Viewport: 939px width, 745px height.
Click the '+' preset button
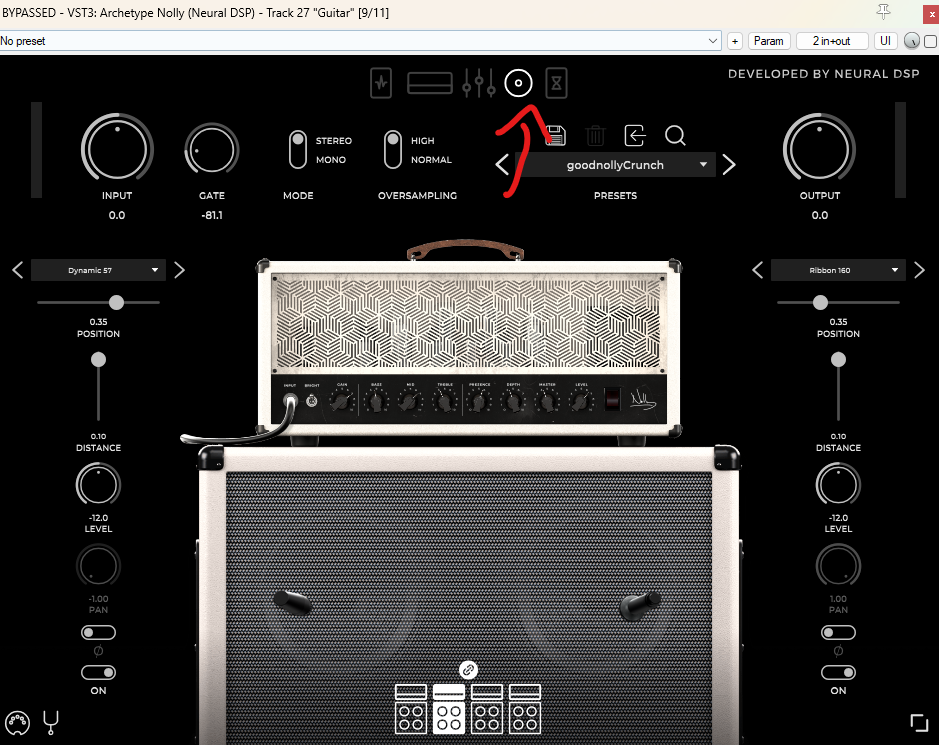735,41
